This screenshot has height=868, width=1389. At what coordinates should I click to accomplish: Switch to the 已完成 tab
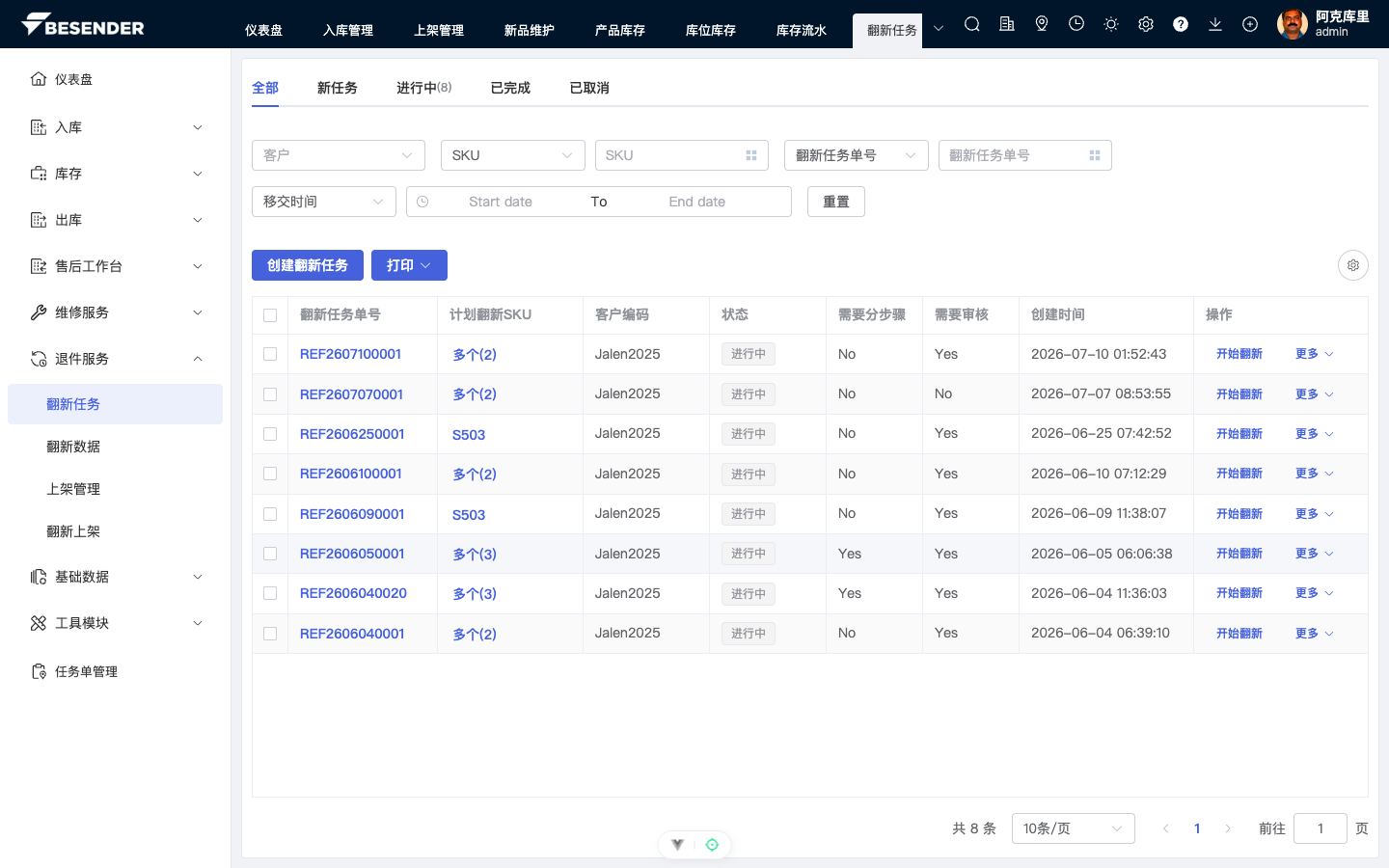point(510,88)
